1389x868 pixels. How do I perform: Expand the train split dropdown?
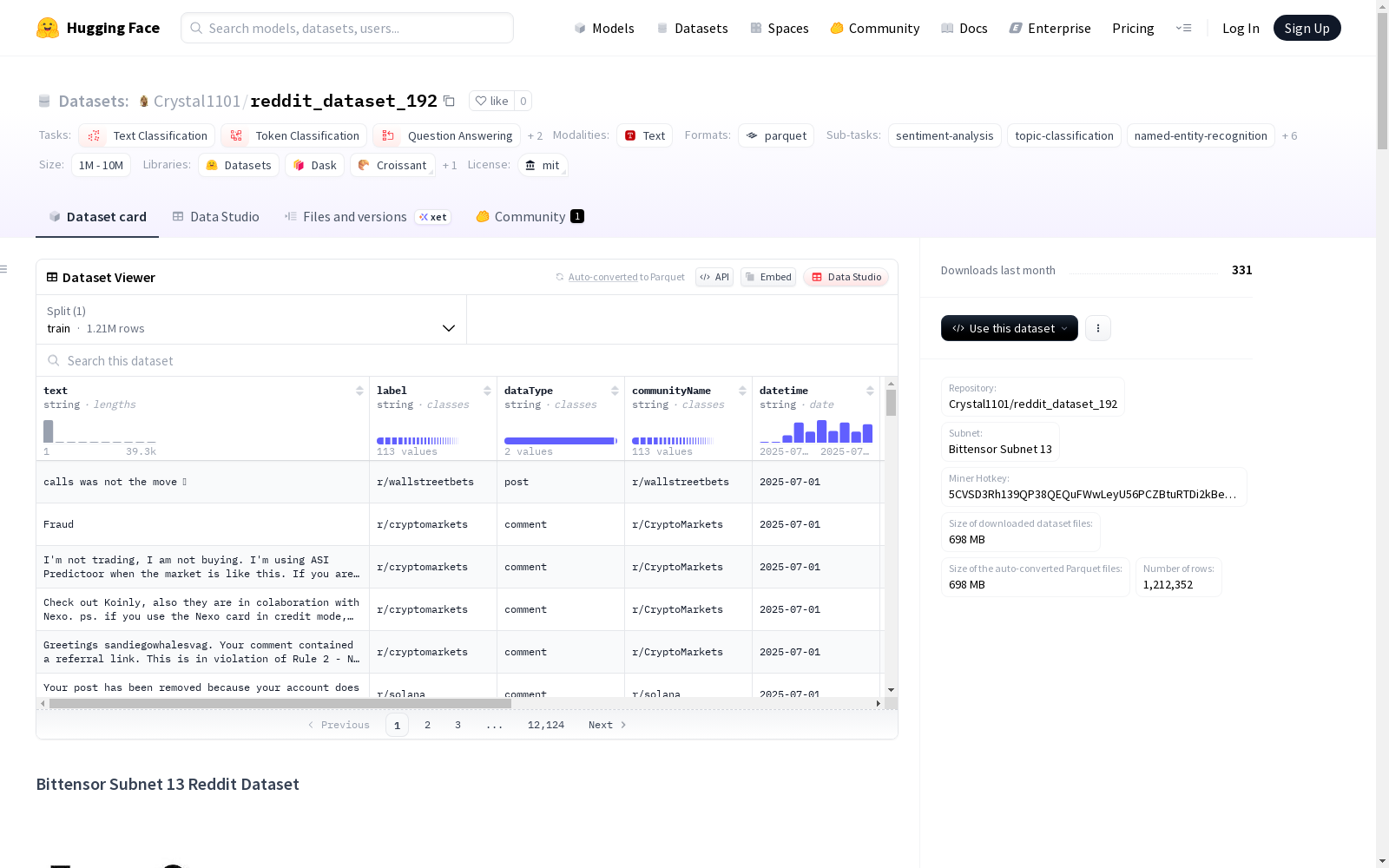coord(251,319)
